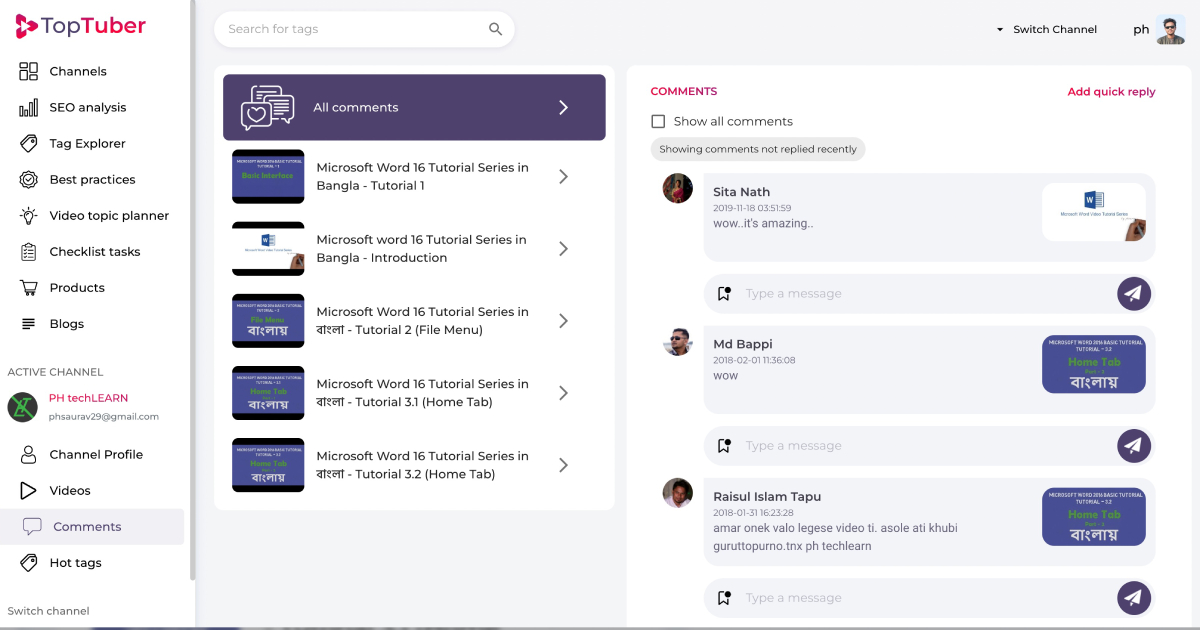The height and width of the screenshot is (630, 1200).
Task: Open quick reply bookmark under Md Bappi's comment
Action: 725,445
